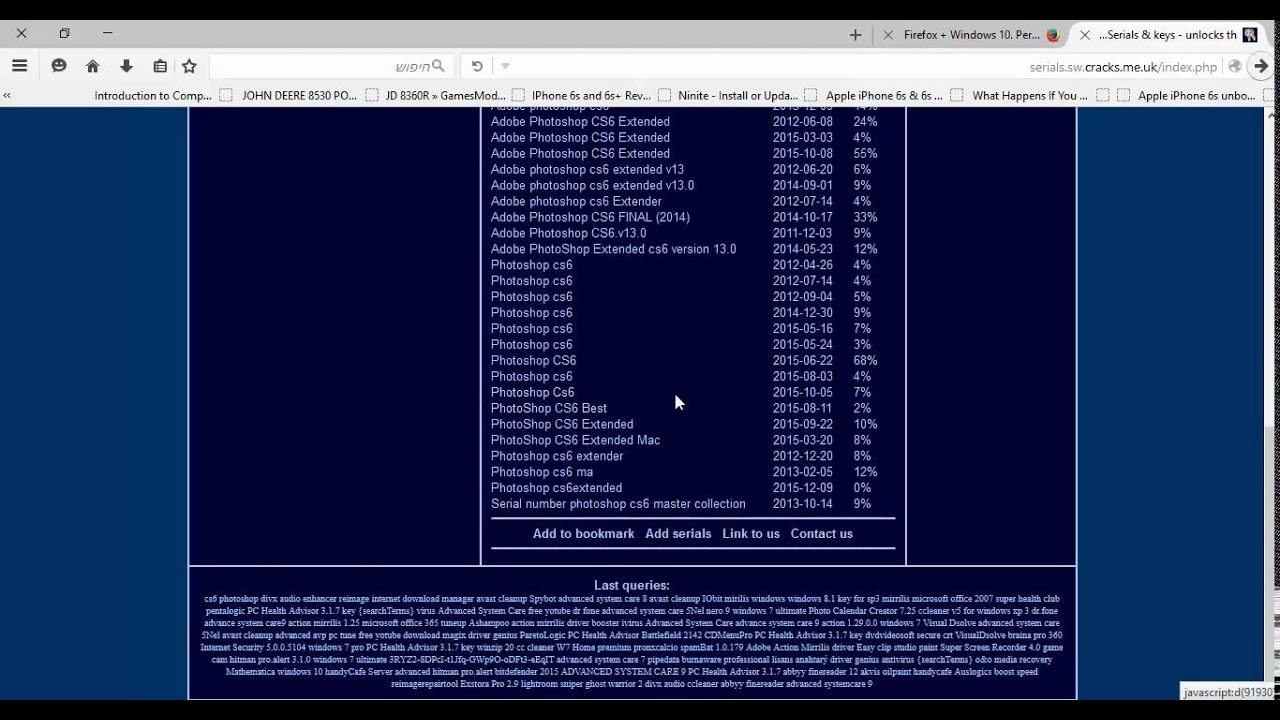Open 'Adobe PhotoShop Extended cs6 version 13.0'
Screen dimensions: 1280x720
613,250
